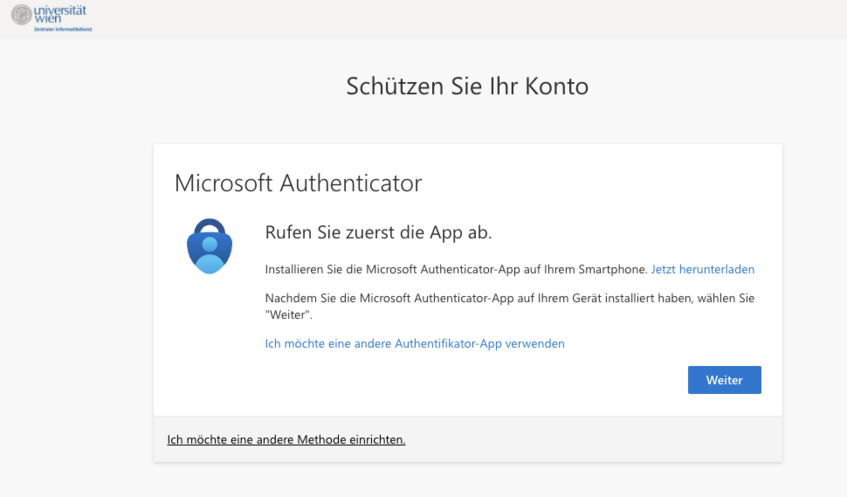The width and height of the screenshot is (847, 497).
Task: Click the "Rufen Sie zuerst die App ab." heading
Action: pyautogui.click(x=378, y=232)
